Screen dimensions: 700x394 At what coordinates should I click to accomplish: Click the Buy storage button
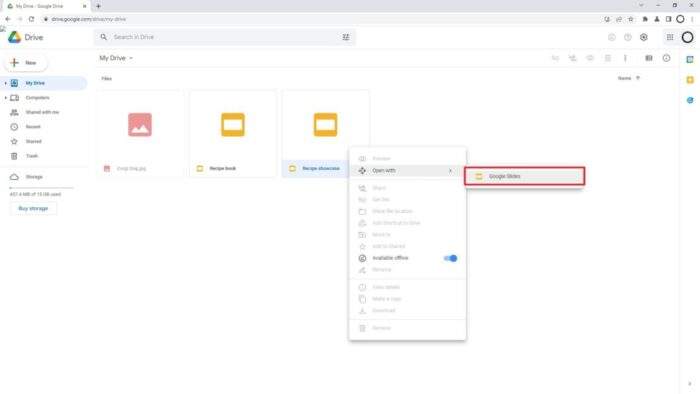(33, 208)
